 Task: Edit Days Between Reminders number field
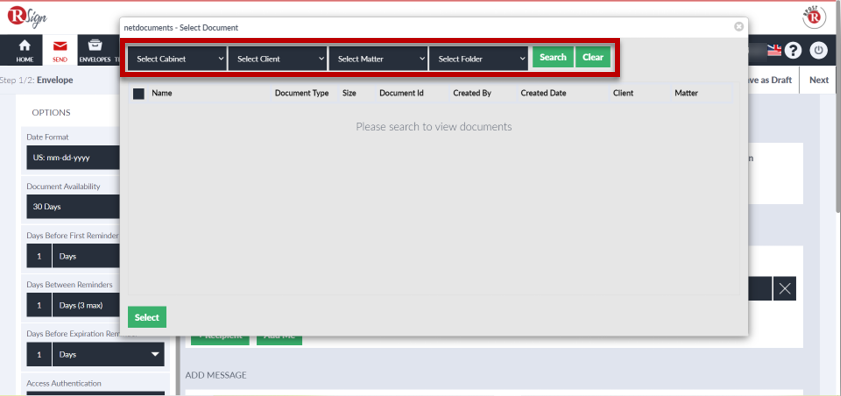coord(39,305)
